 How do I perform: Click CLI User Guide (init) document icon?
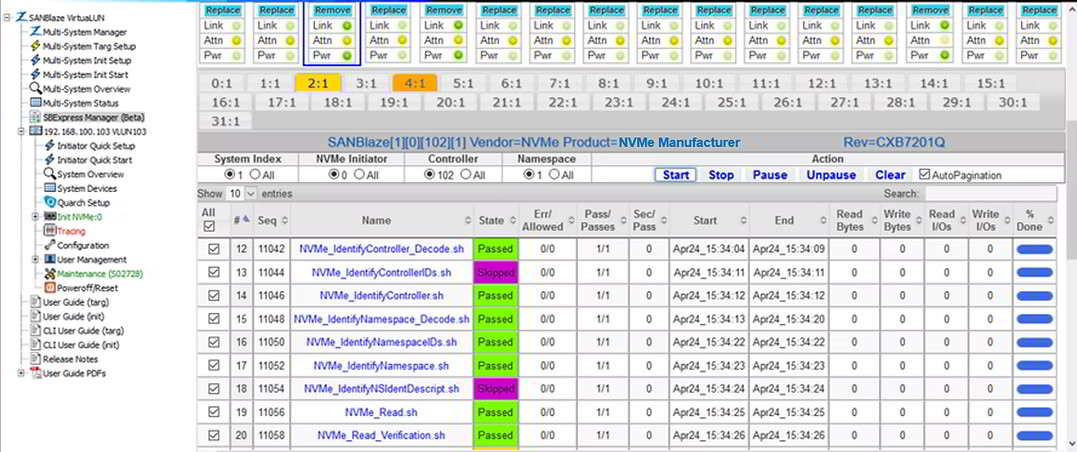[36, 345]
